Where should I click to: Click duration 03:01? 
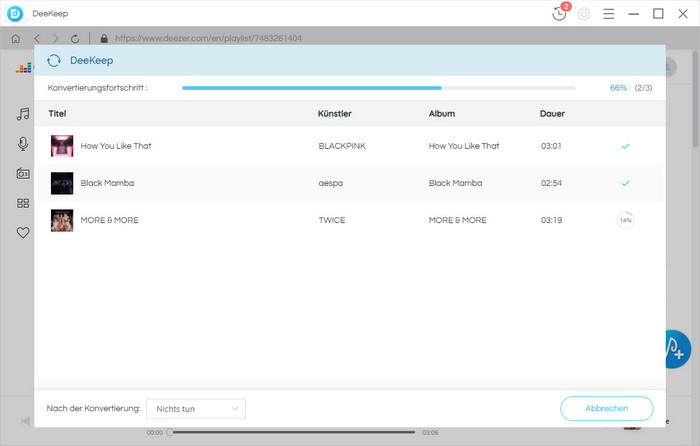(x=551, y=146)
